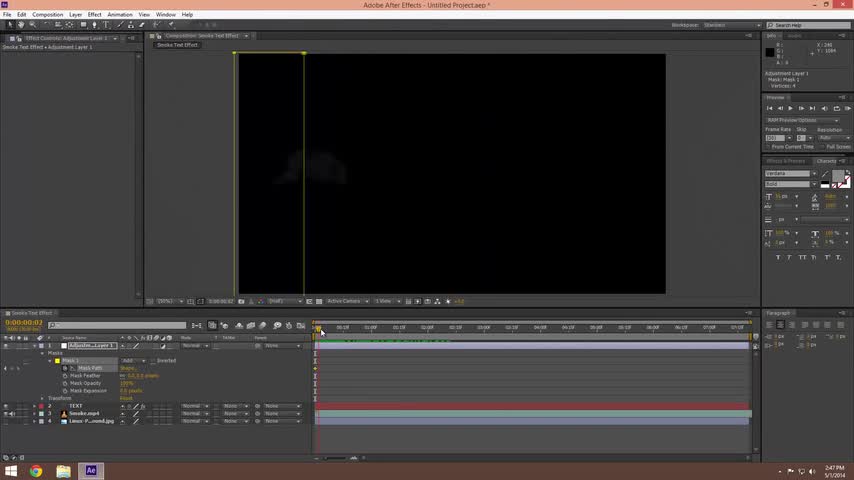Open the File menu
Image resolution: width=854 pixels, height=480 pixels.
(7, 15)
